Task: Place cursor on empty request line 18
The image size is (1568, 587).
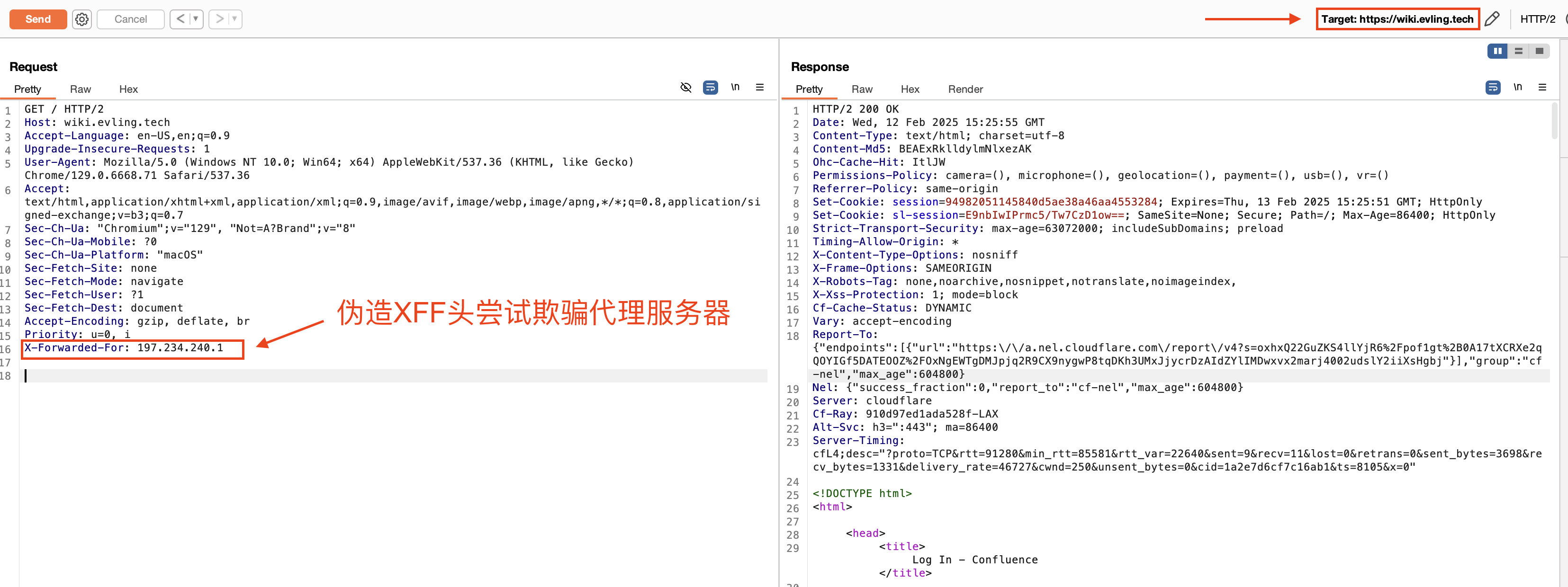Action: point(396,376)
